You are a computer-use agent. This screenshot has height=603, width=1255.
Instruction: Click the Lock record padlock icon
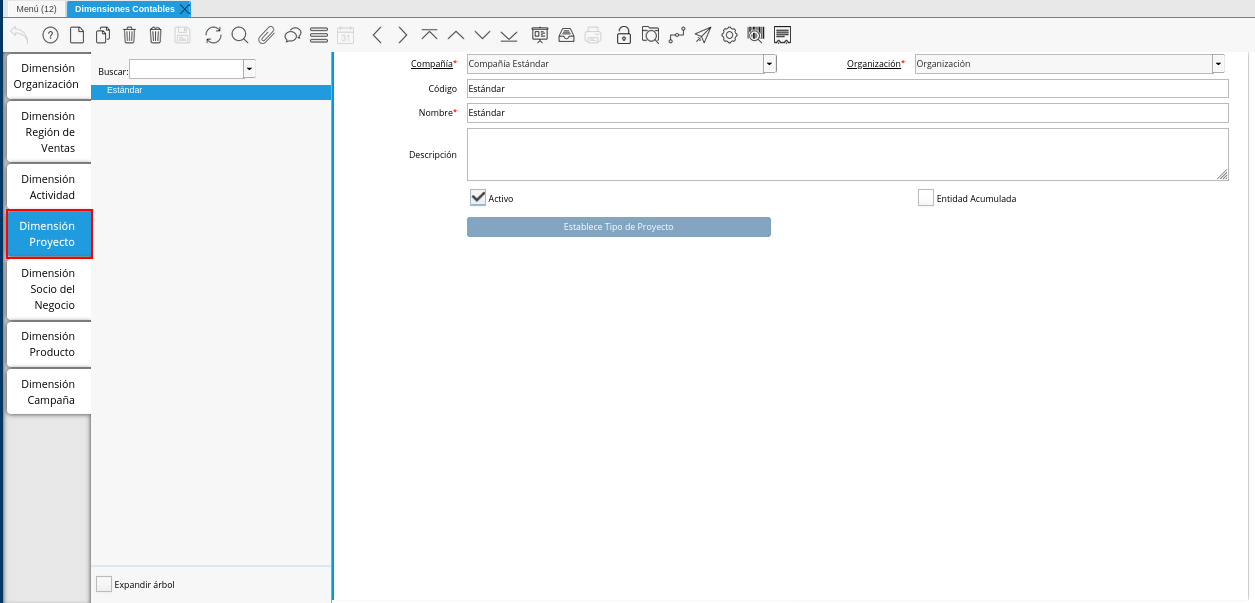(624, 35)
